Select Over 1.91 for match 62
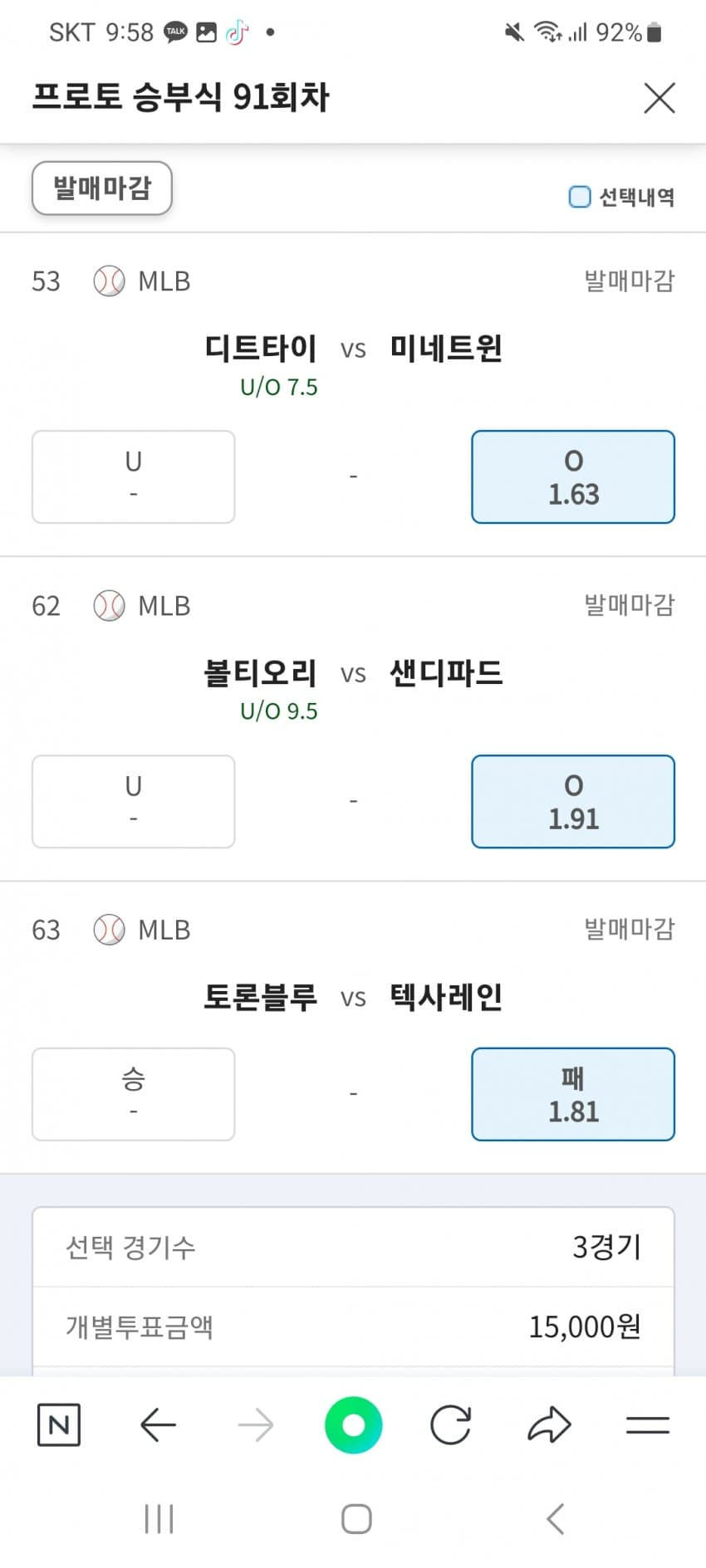 pyautogui.click(x=573, y=802)
